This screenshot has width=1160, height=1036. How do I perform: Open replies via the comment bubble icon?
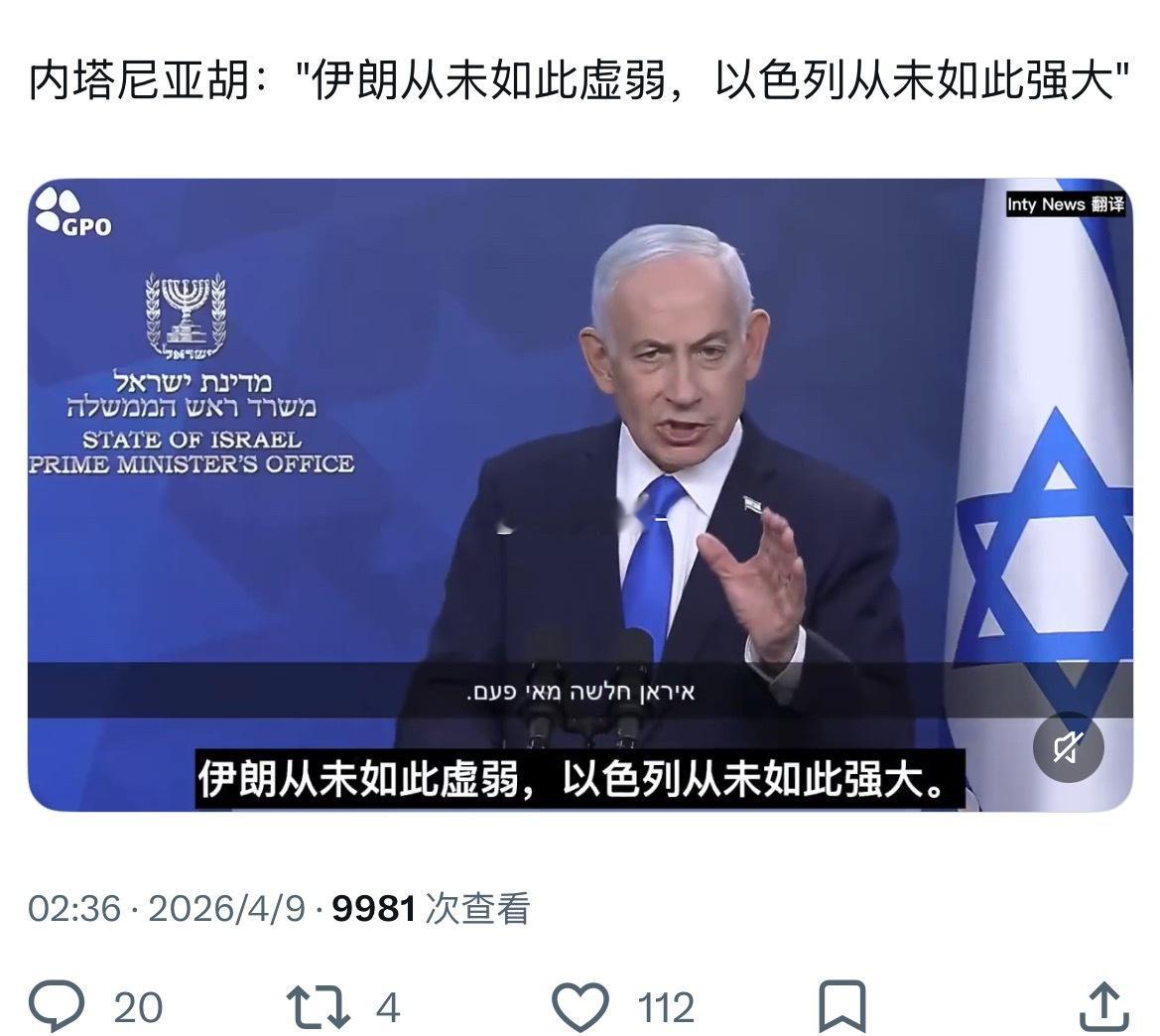pyautogui.click(x=57, y=1005)
